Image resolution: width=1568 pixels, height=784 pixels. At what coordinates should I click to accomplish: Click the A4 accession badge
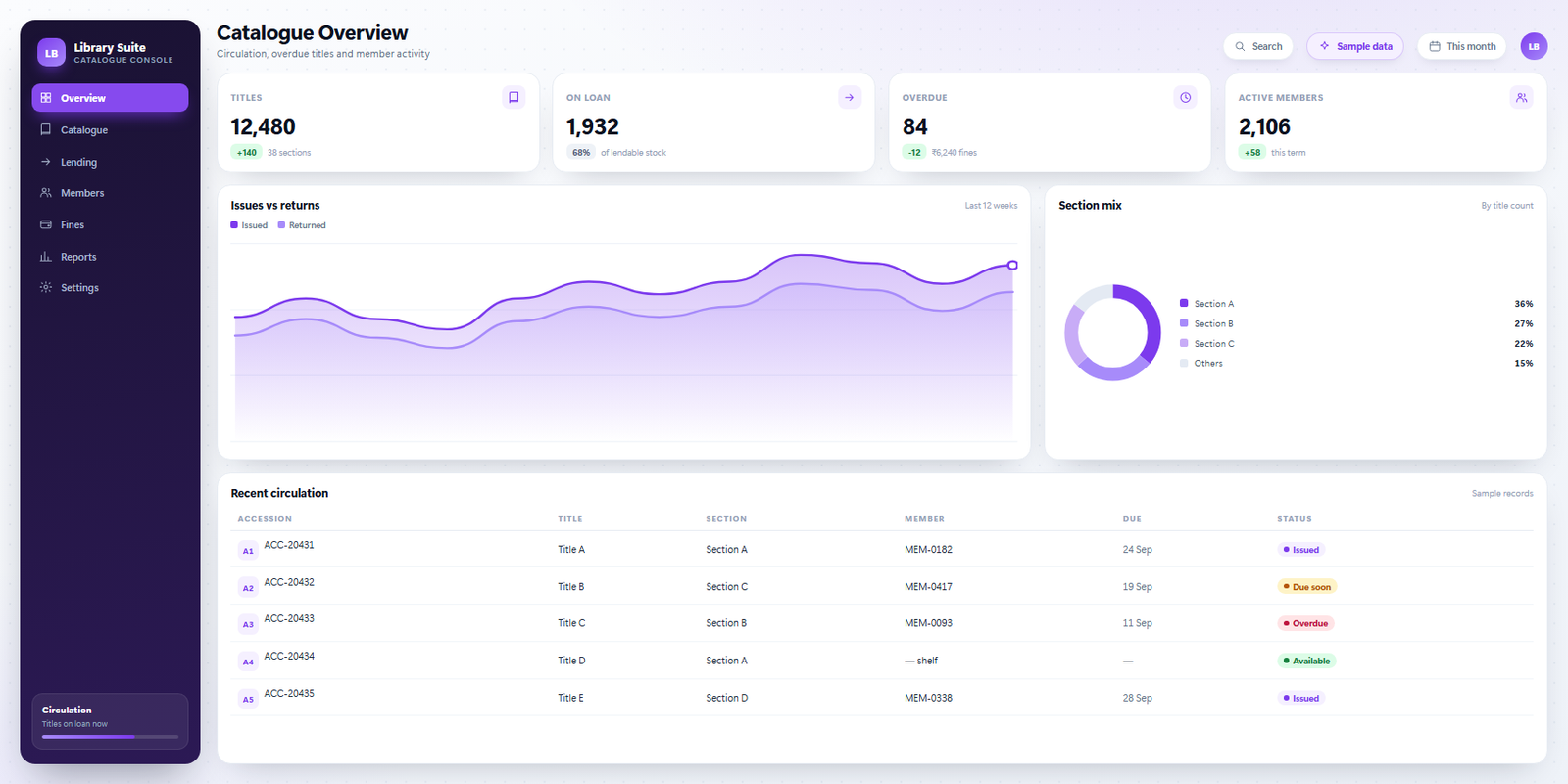click(x=248, y=661)
